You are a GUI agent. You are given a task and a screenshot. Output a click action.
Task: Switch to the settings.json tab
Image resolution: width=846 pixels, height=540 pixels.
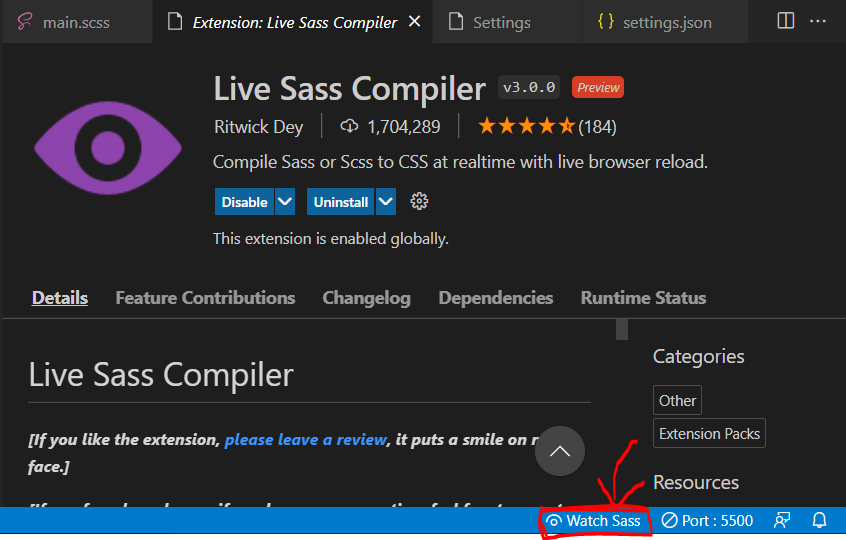tap(665, 22)
